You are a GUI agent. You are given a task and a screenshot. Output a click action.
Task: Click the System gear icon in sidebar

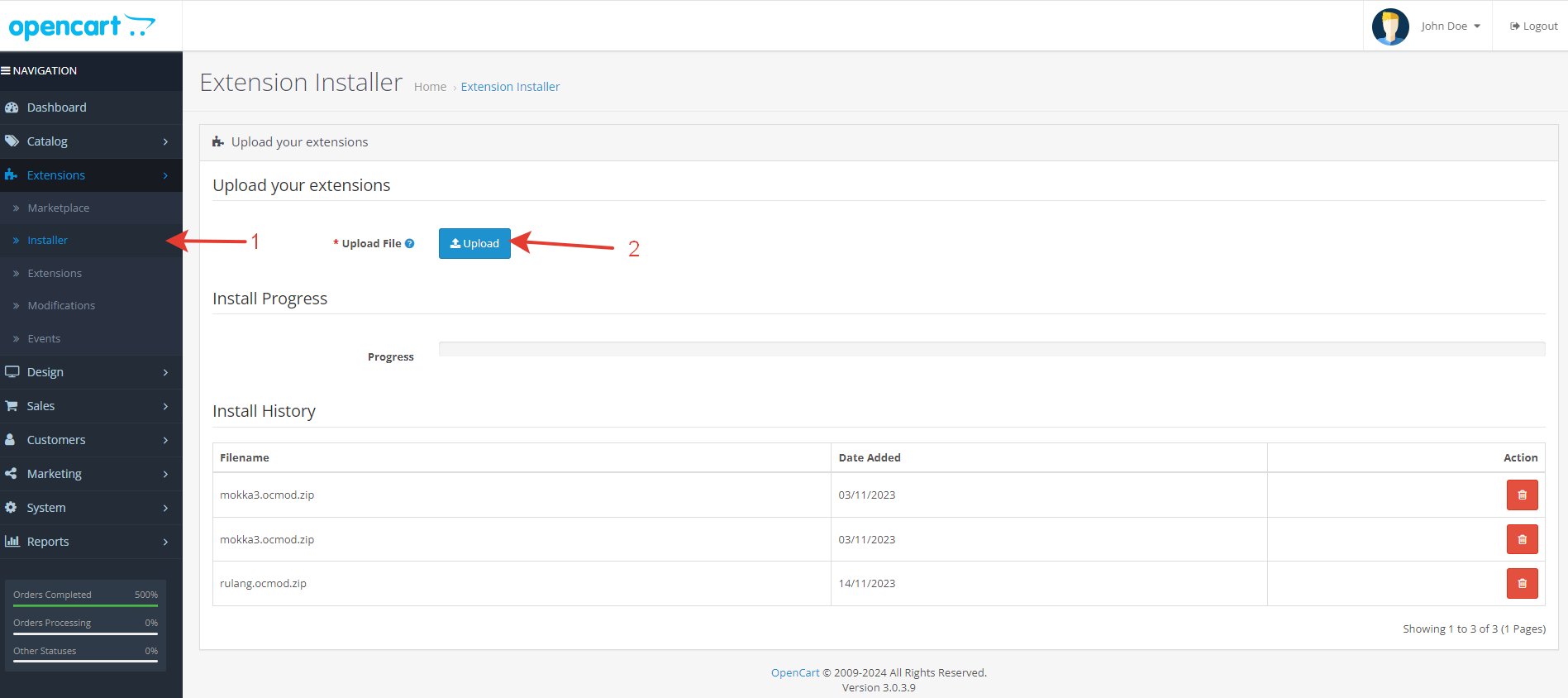point(12,508)
